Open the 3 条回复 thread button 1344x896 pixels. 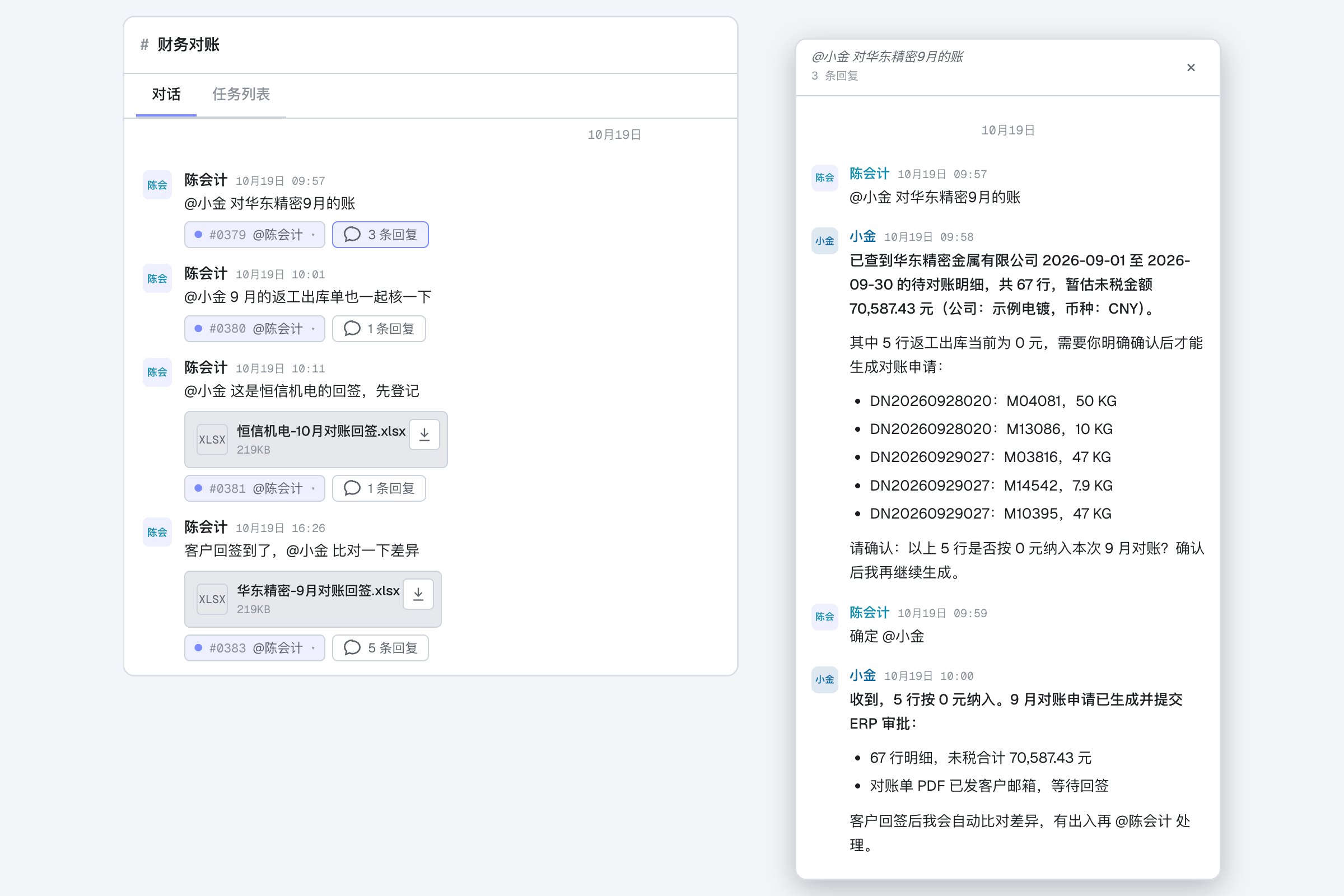click(381, 235)
